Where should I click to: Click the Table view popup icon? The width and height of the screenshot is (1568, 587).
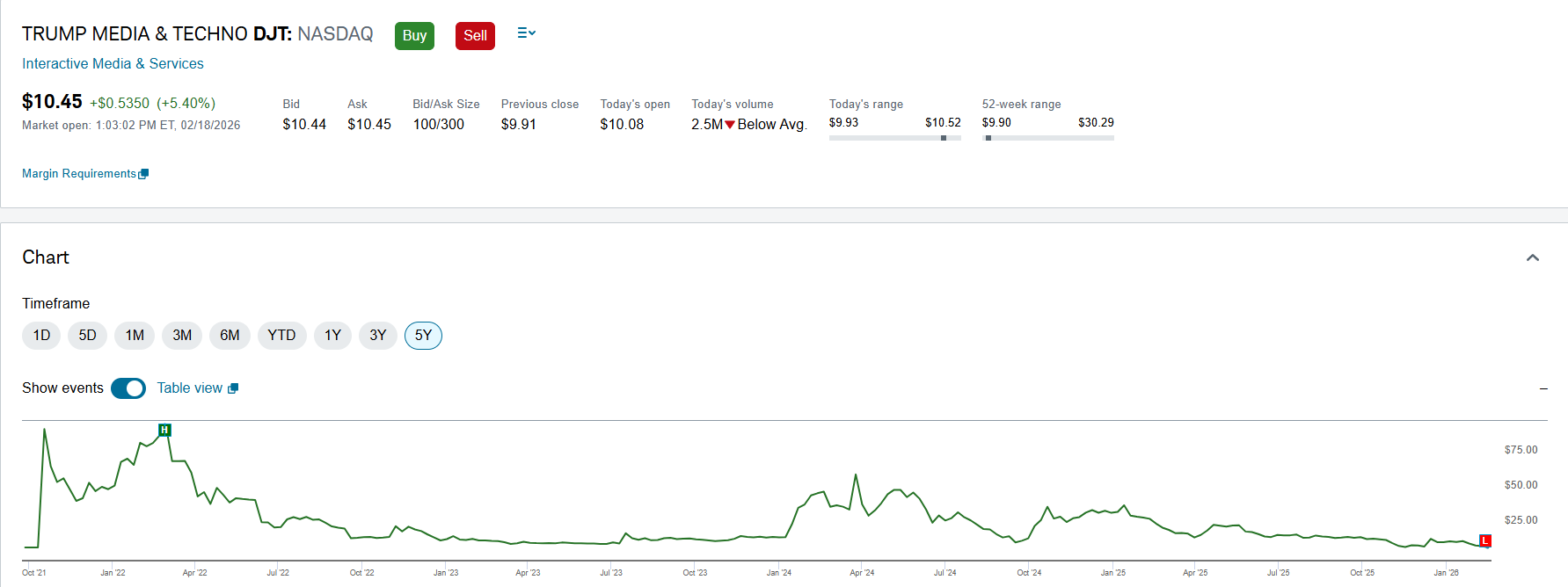(233, 388)
